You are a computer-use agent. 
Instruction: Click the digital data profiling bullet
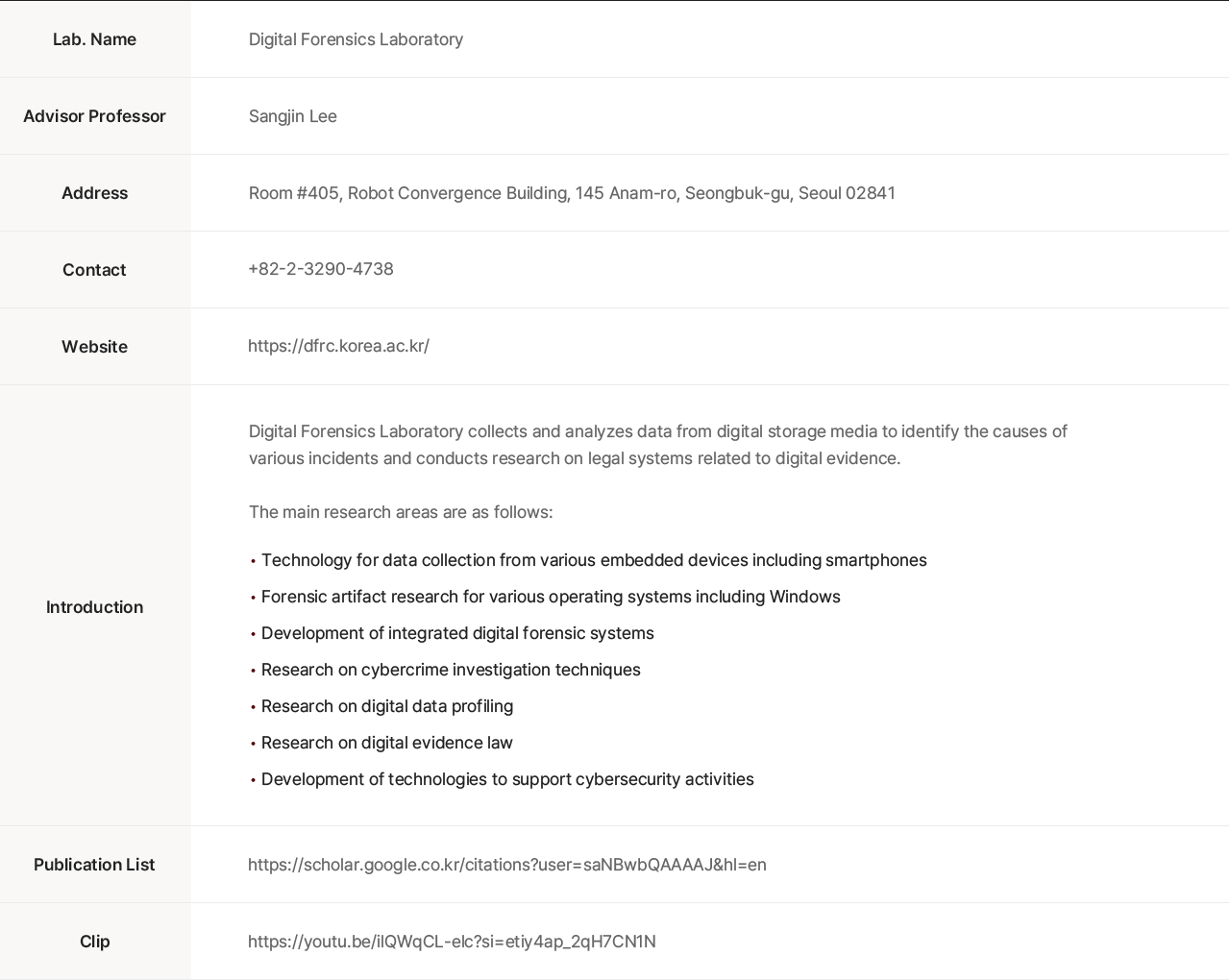point(386,706)
